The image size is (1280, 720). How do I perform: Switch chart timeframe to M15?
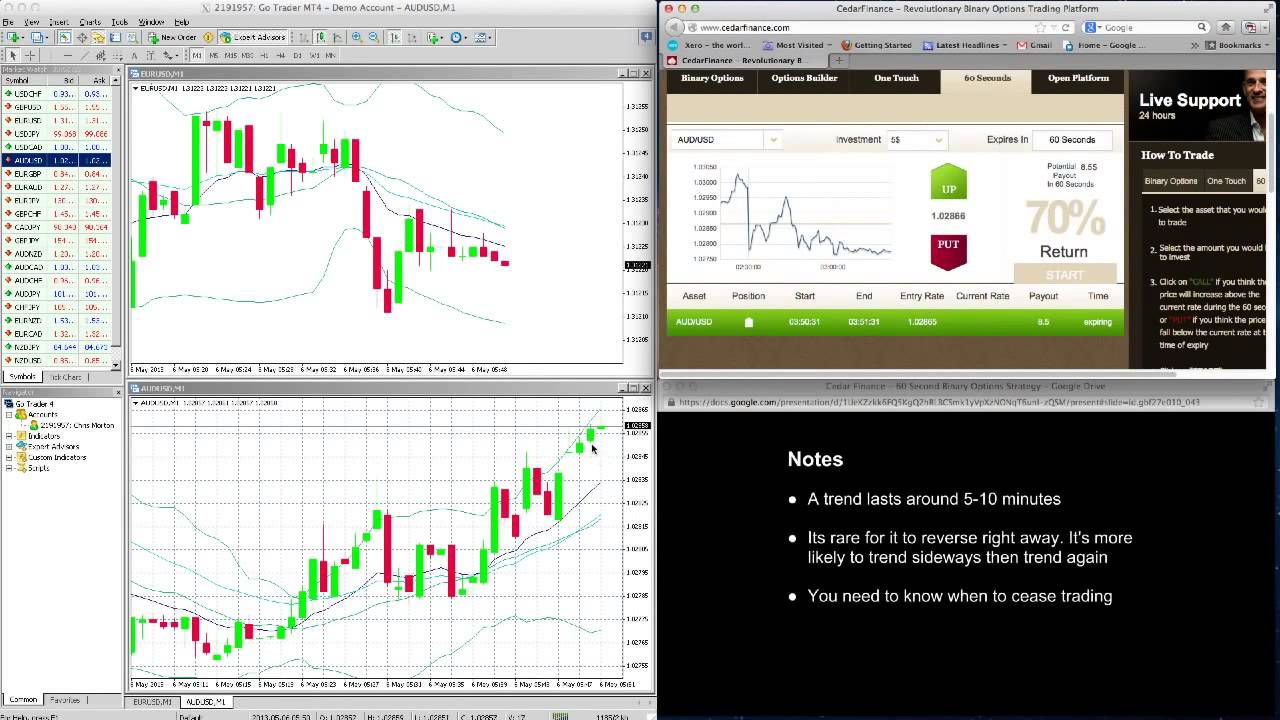point(230,55)
